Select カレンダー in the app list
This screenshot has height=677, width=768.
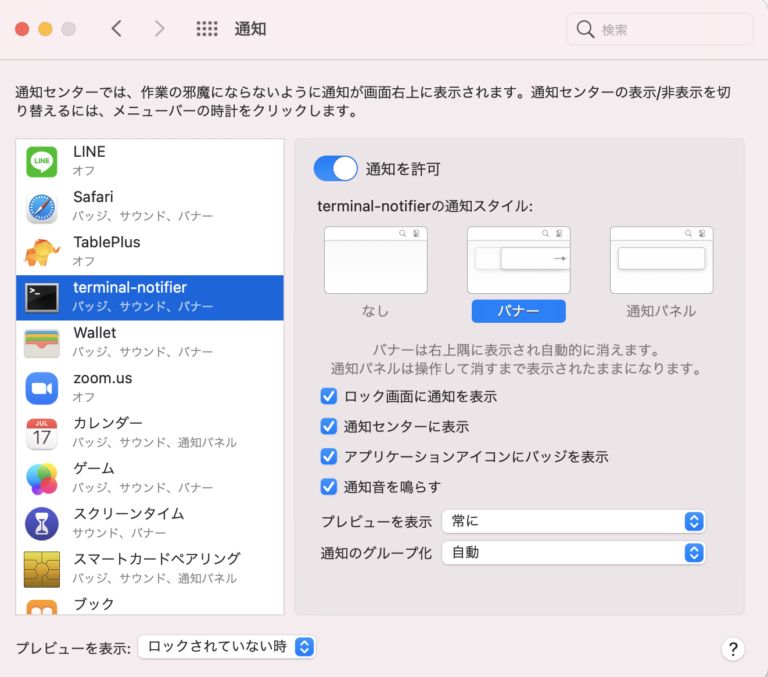coord(150,434)
